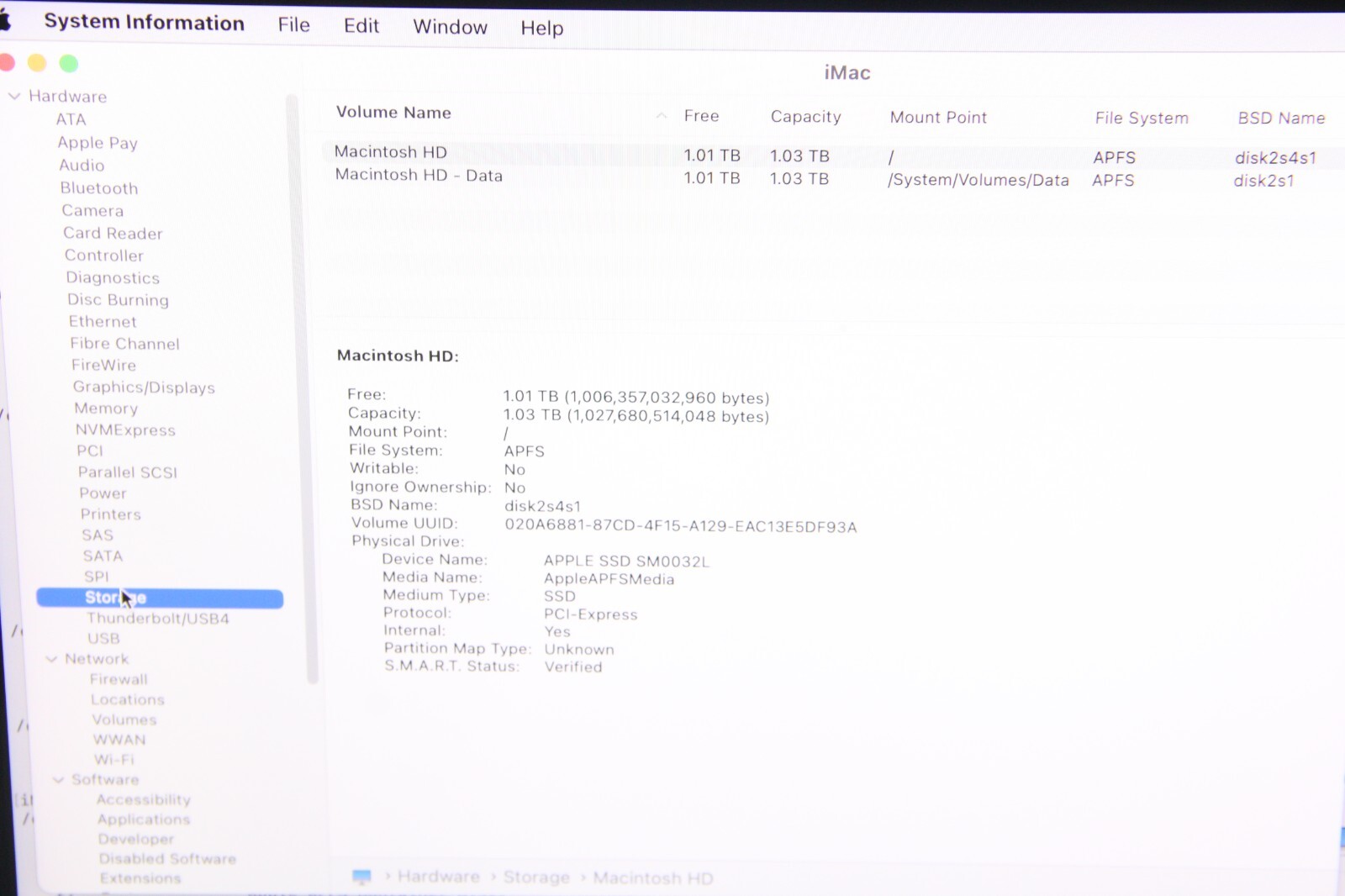This screenshot has height=896, width=1345.
Task: Click the computer icon in path bar
Action: [361, 877]
